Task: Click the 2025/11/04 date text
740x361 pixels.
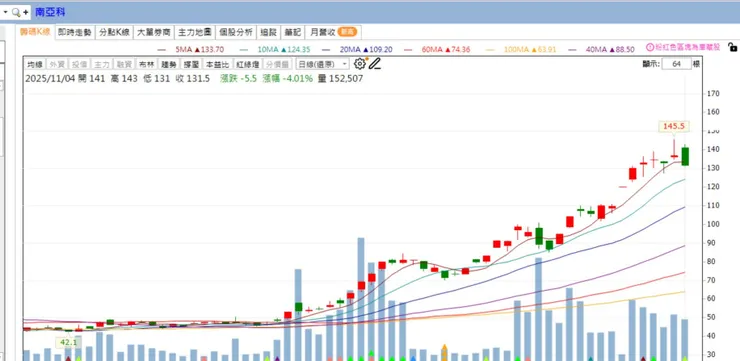Action: click(x=49, y=78)
